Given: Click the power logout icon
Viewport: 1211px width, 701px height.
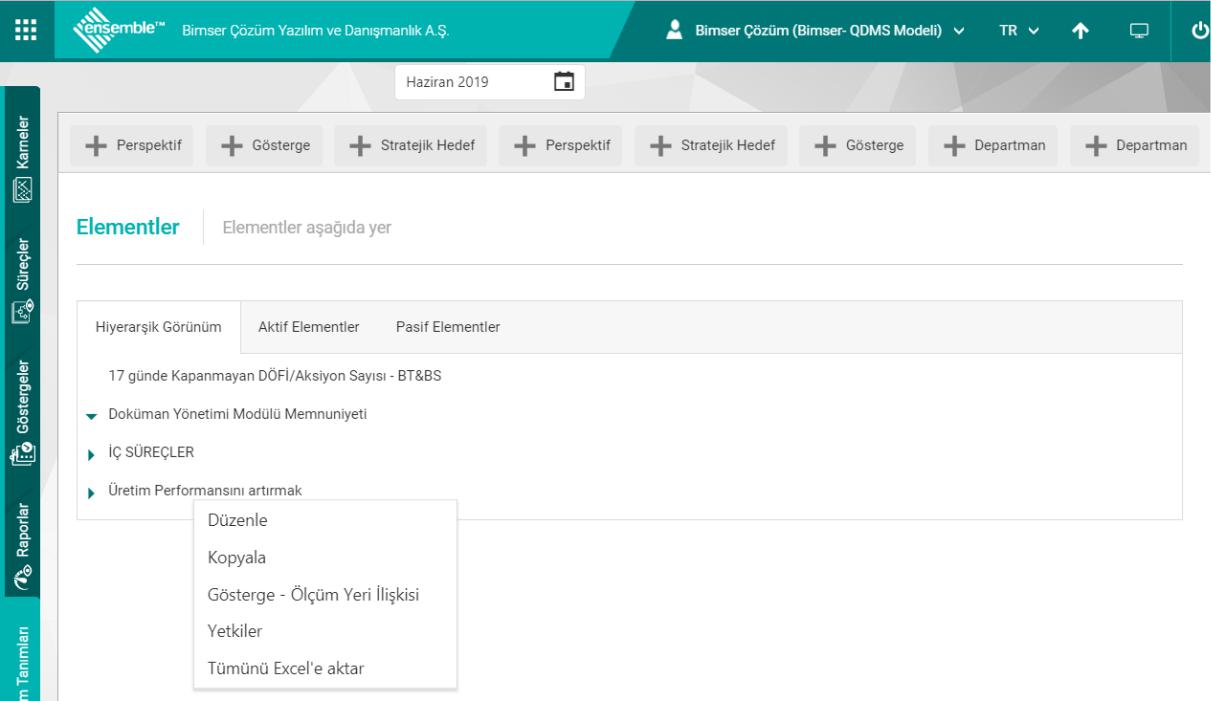Looking at the screenshot, I should 1199,30.
